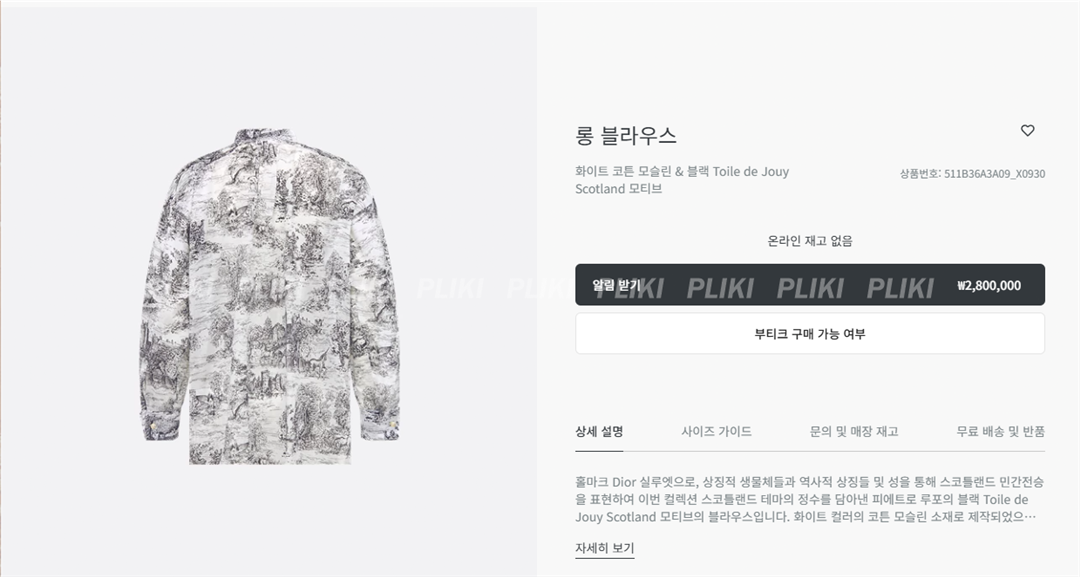Open the 문의 및 매장 재고 tab

click(853, 432)
